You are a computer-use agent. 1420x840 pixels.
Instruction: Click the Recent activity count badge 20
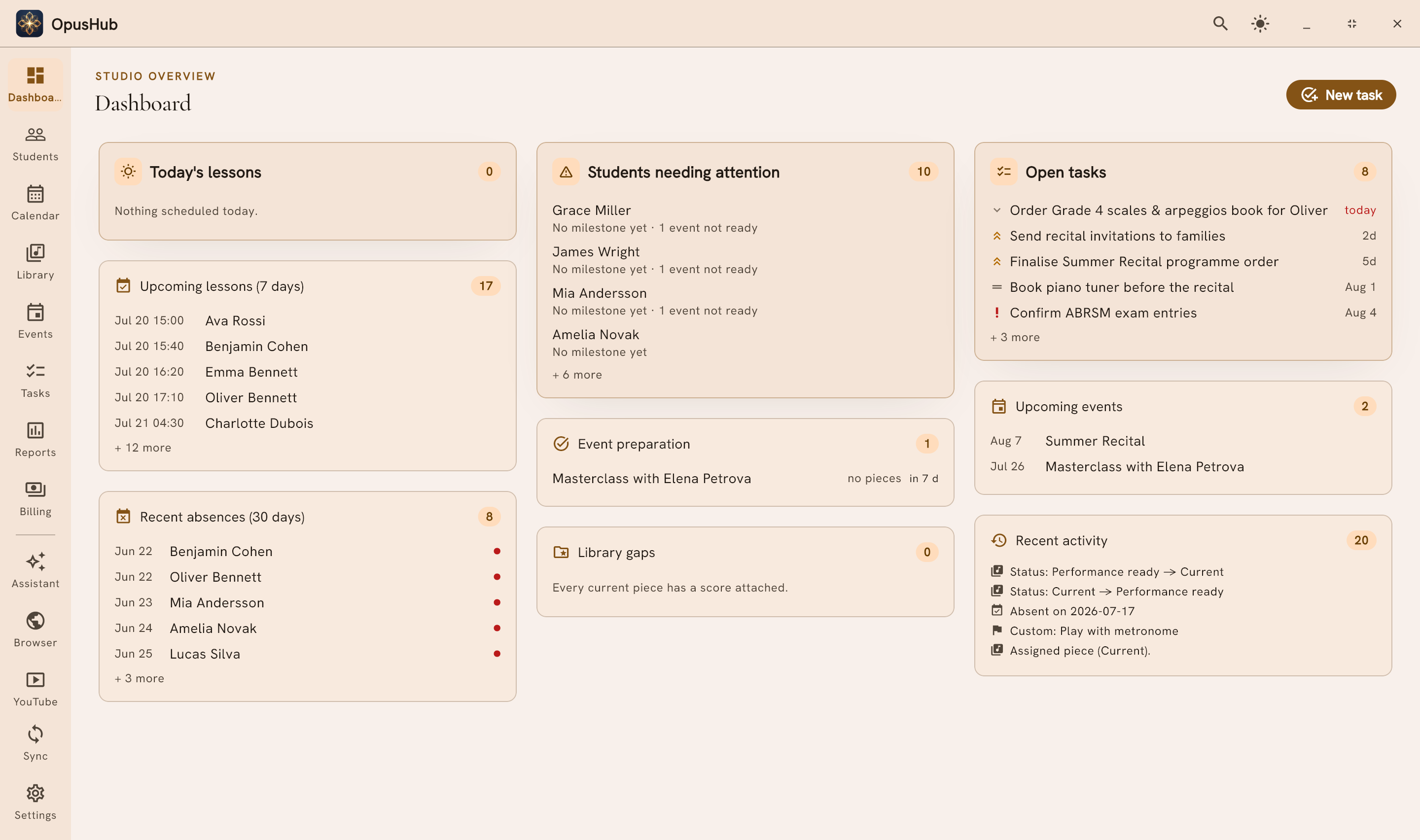(1361, 540)
